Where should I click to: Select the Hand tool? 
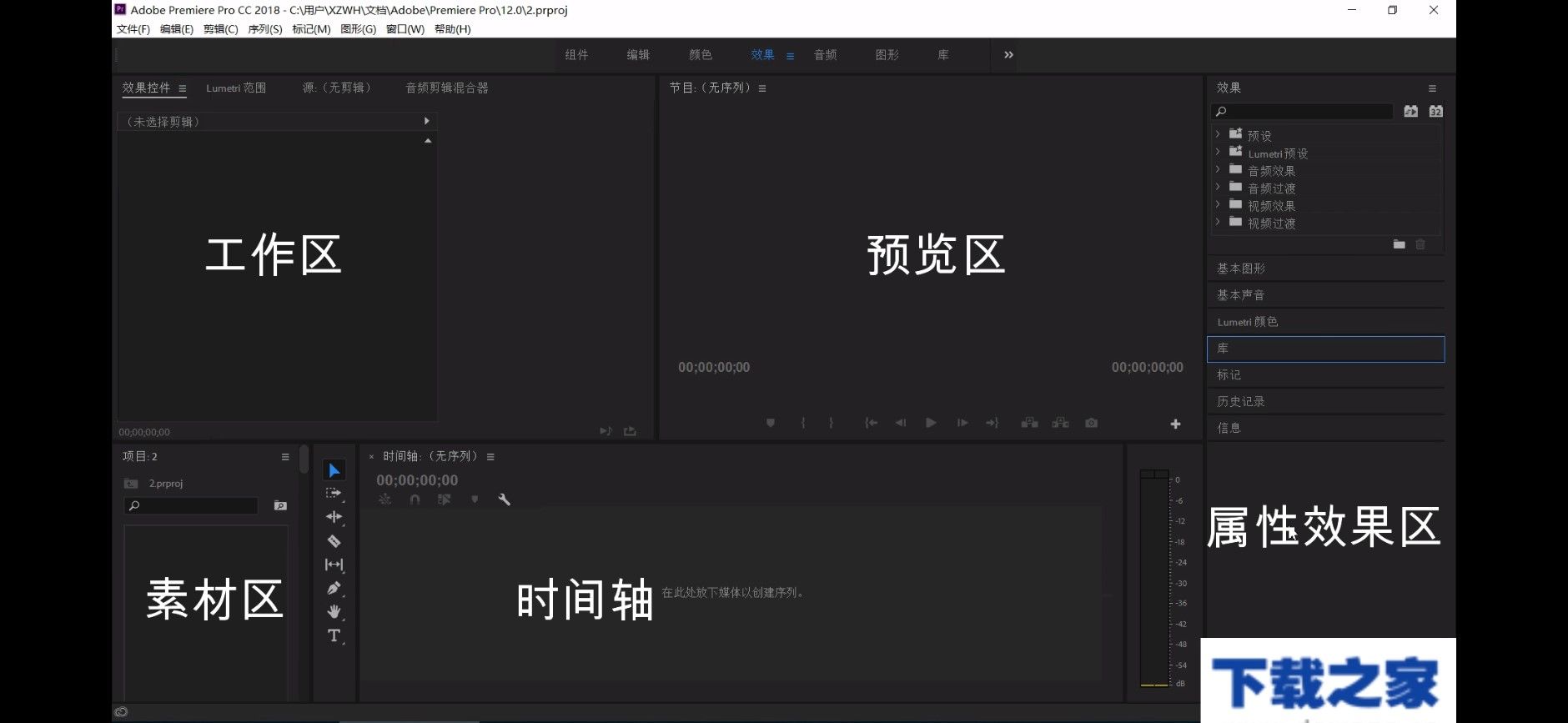334,612
